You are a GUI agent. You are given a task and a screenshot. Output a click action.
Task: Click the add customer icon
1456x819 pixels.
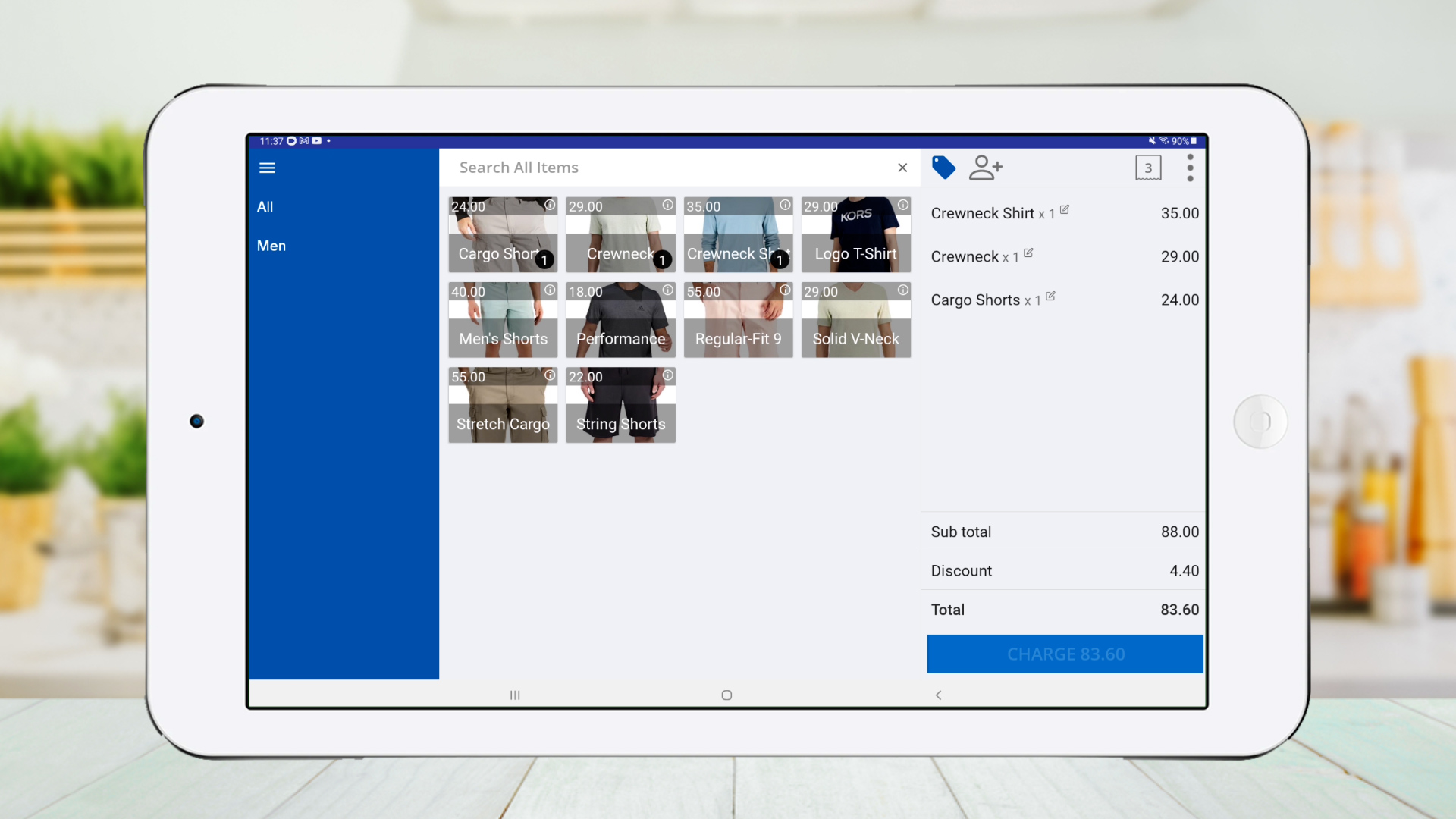(985, 168)
